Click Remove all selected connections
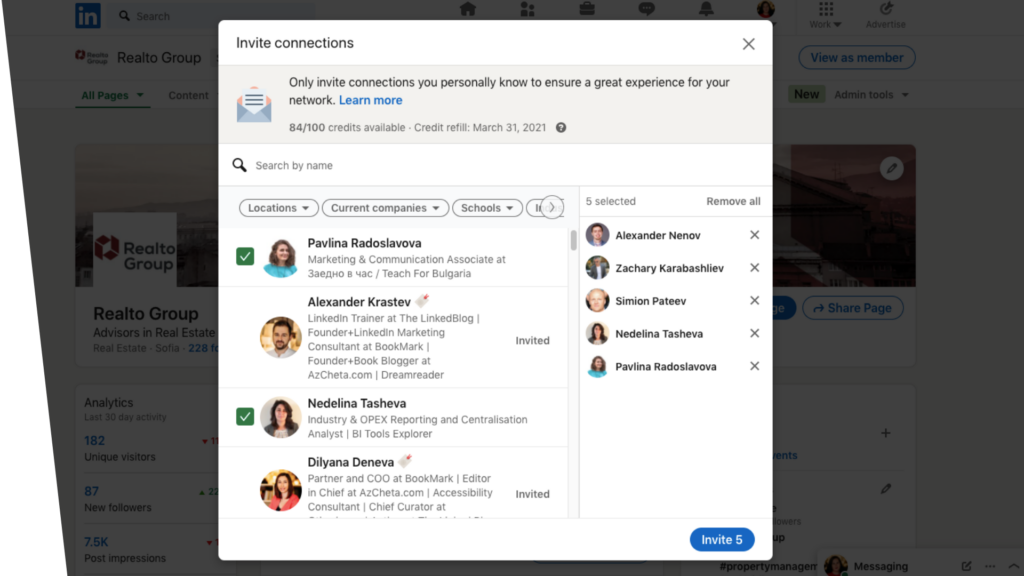This screenshot has height=576, width=1024. (x=733, y=201)
